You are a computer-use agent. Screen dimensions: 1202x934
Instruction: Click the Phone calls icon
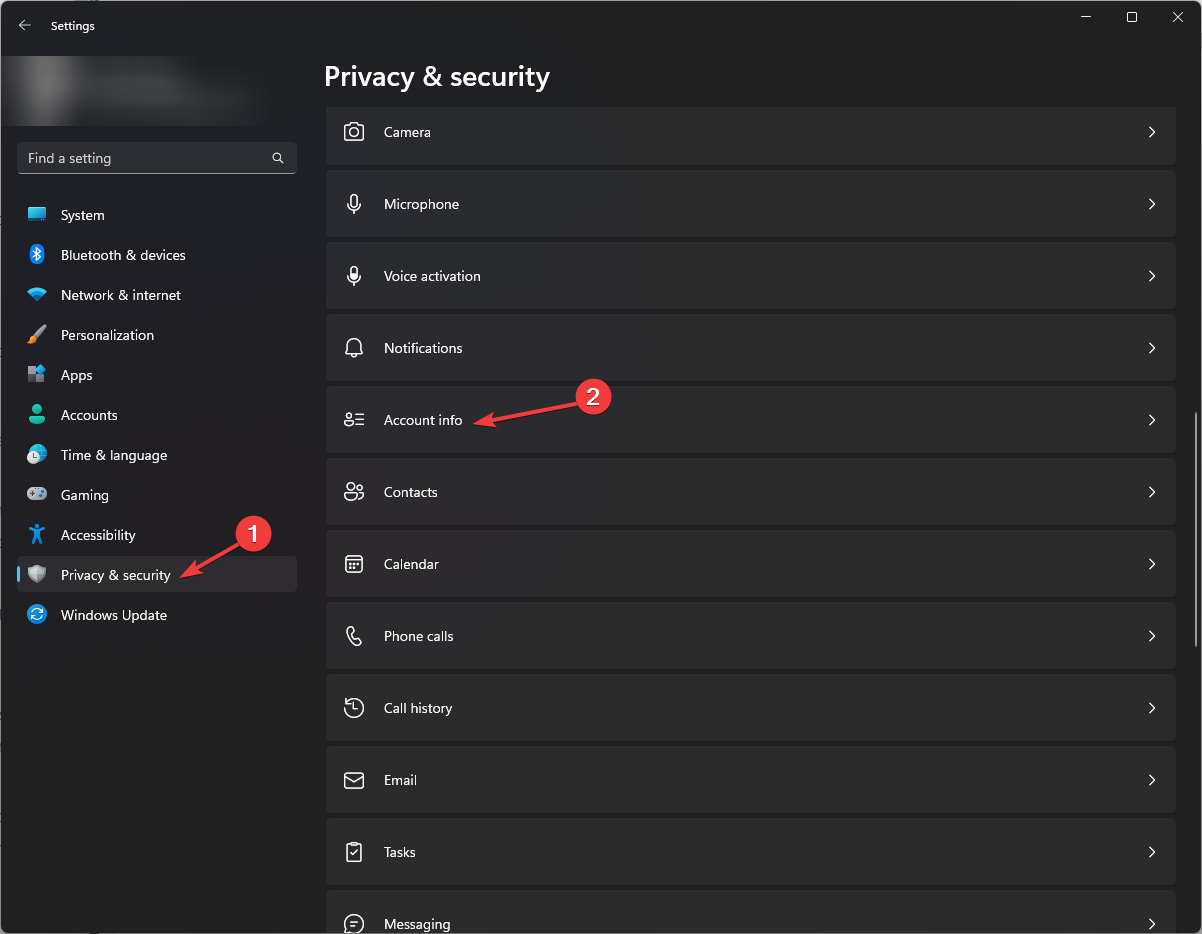click(354, 635)
